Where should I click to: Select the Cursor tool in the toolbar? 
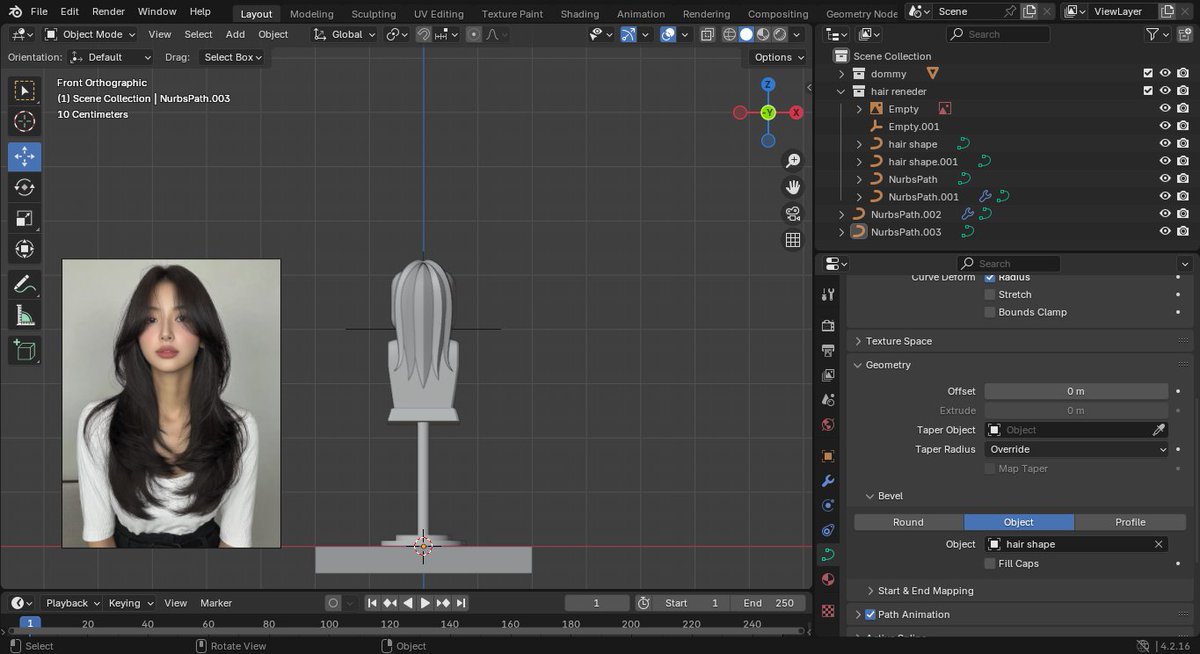tap(25, 122)
